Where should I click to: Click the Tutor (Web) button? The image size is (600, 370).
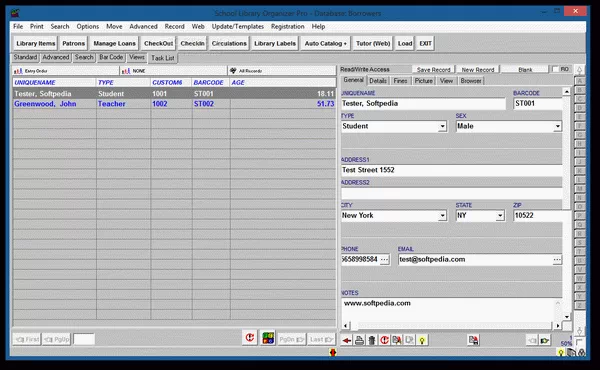pos(373,43)
